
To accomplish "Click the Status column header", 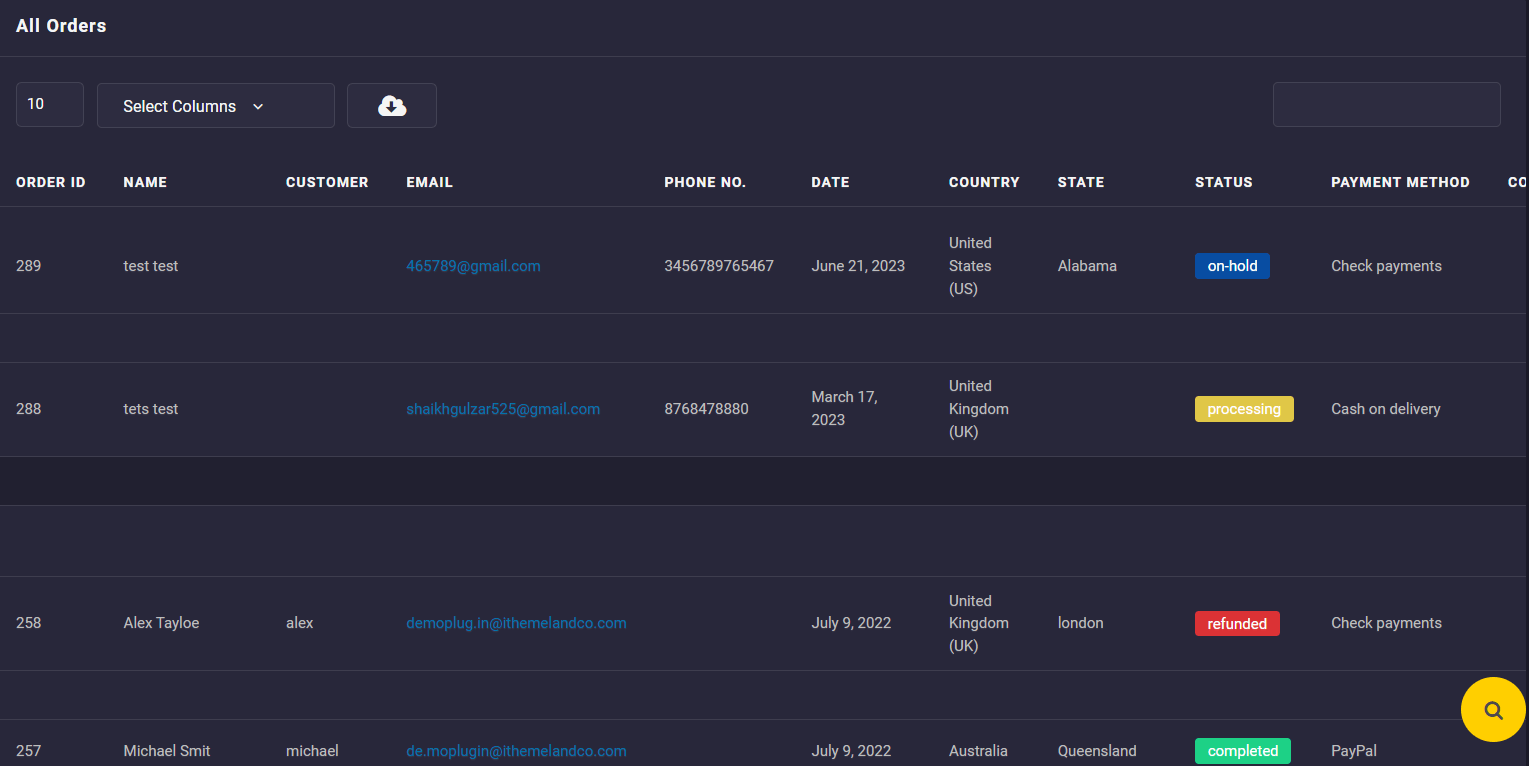I will pos(1223,182).
